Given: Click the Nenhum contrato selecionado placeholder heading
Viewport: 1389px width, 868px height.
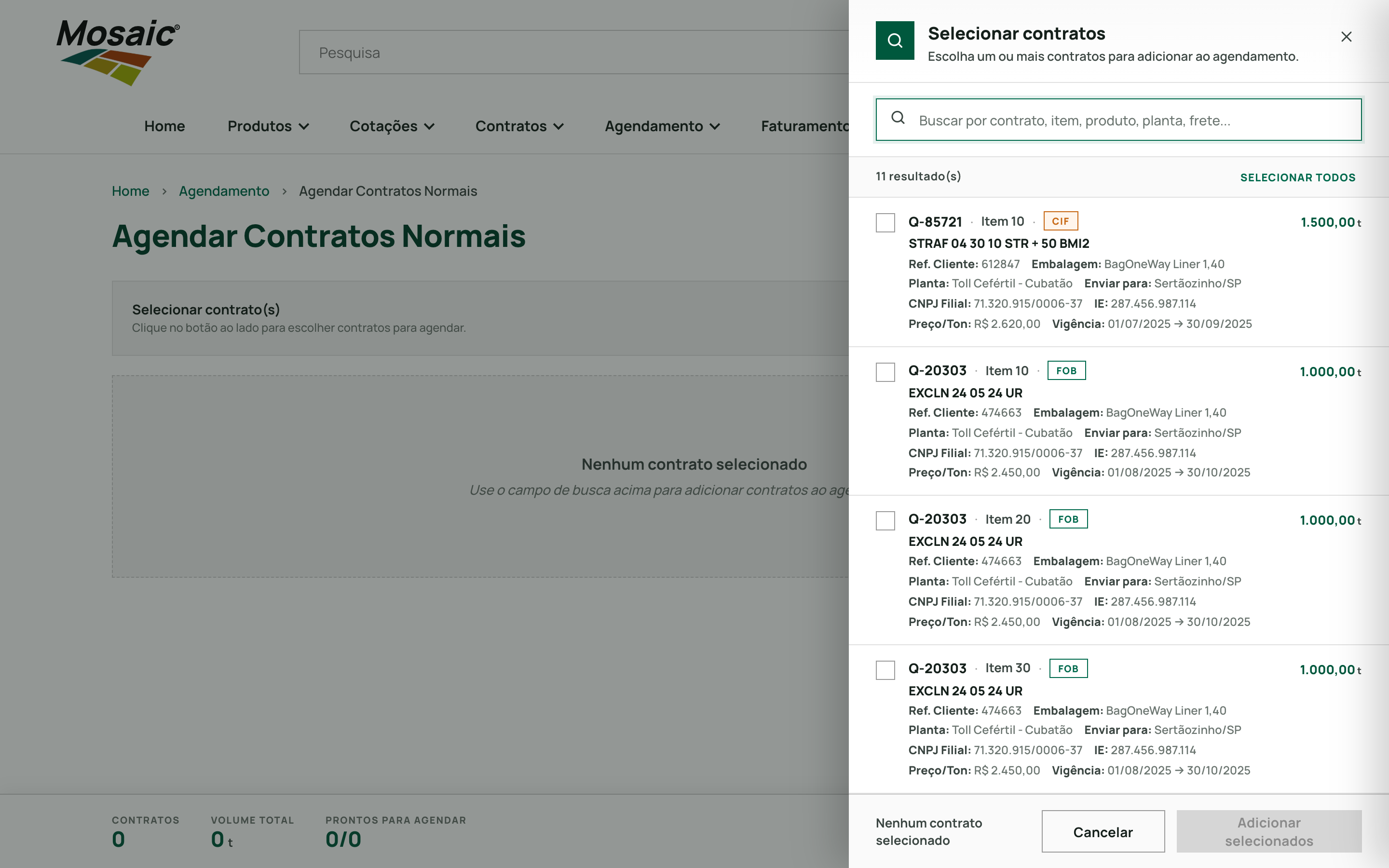Looking at the screenshot, I should [694, 464].
